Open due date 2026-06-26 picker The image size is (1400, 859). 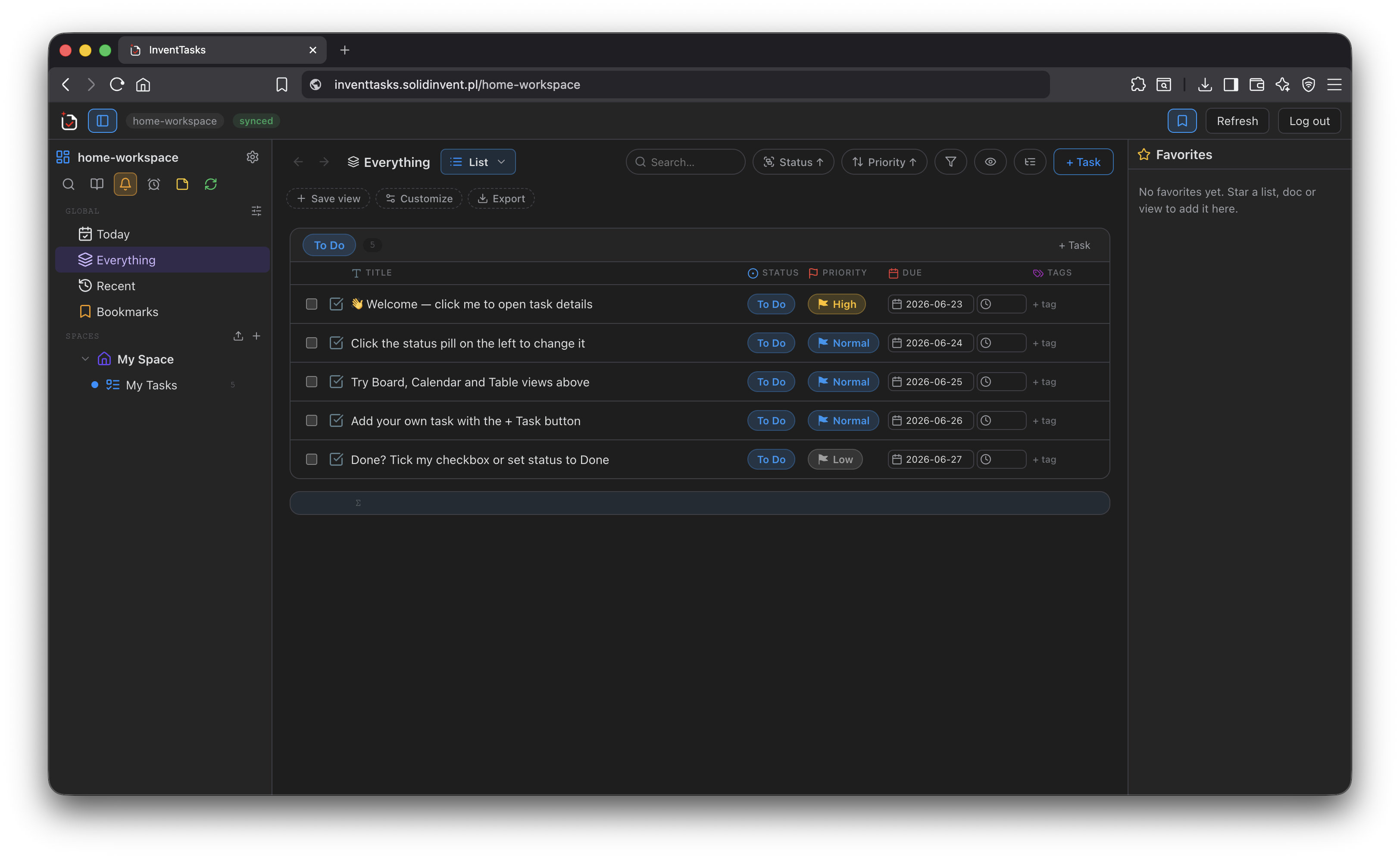(x=930, y=421)
